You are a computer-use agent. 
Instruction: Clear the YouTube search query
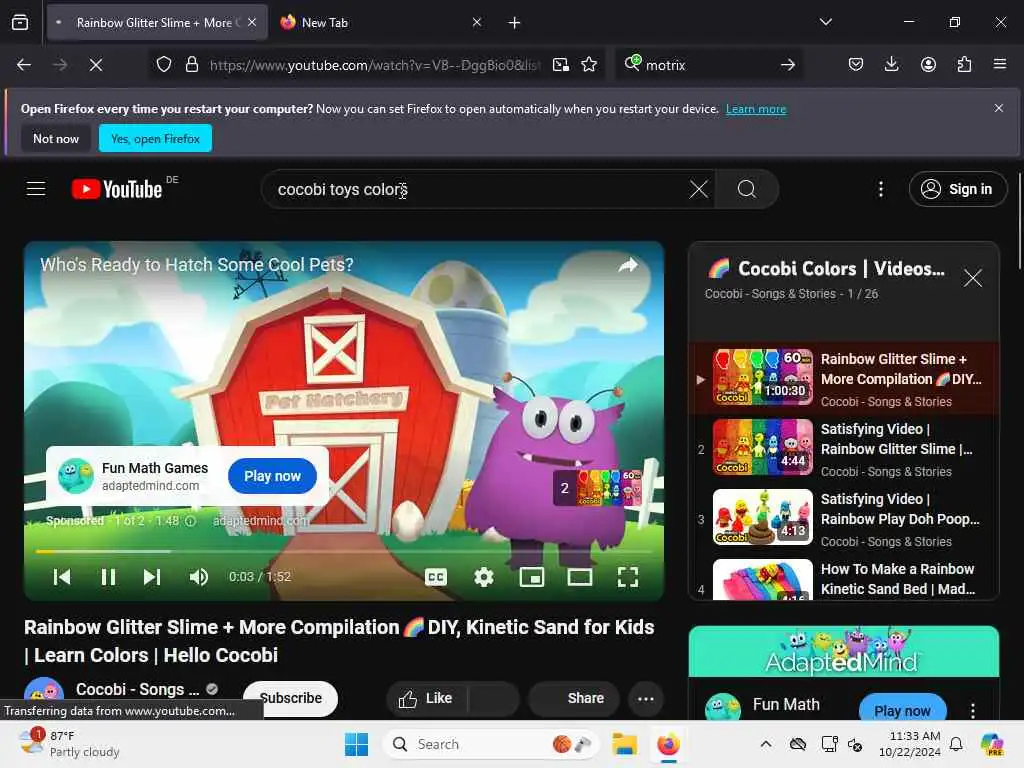pyautogui.click(x=698, y=189)
